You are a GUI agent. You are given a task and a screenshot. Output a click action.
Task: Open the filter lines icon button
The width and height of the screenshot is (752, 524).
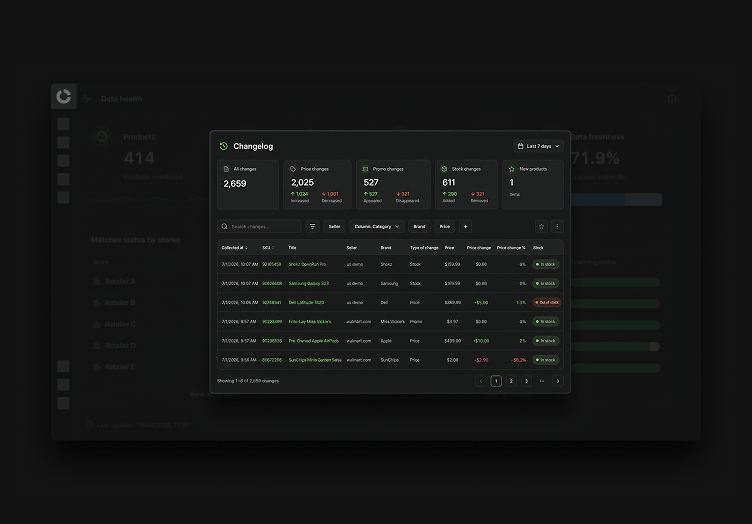(312, 226)
